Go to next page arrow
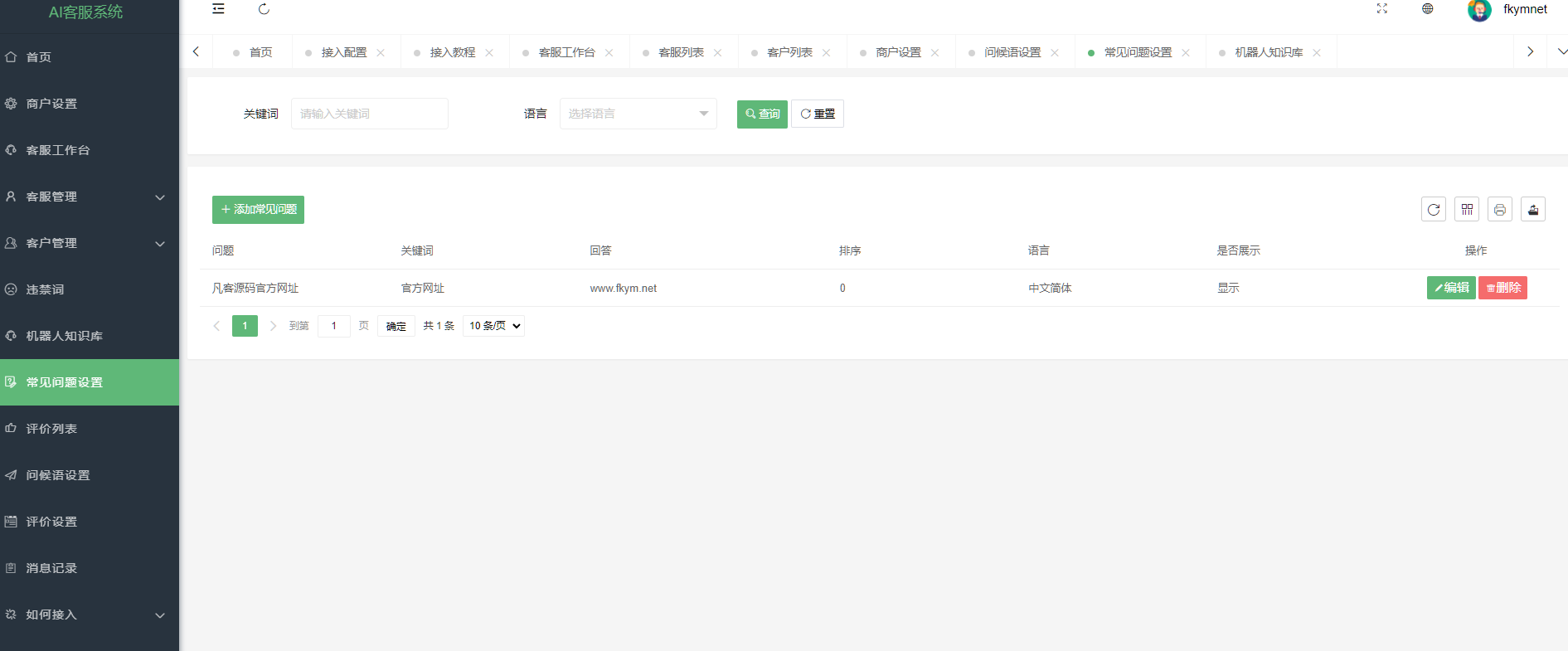The height and width of the screenshot is (651, 1568). [273, 326]
